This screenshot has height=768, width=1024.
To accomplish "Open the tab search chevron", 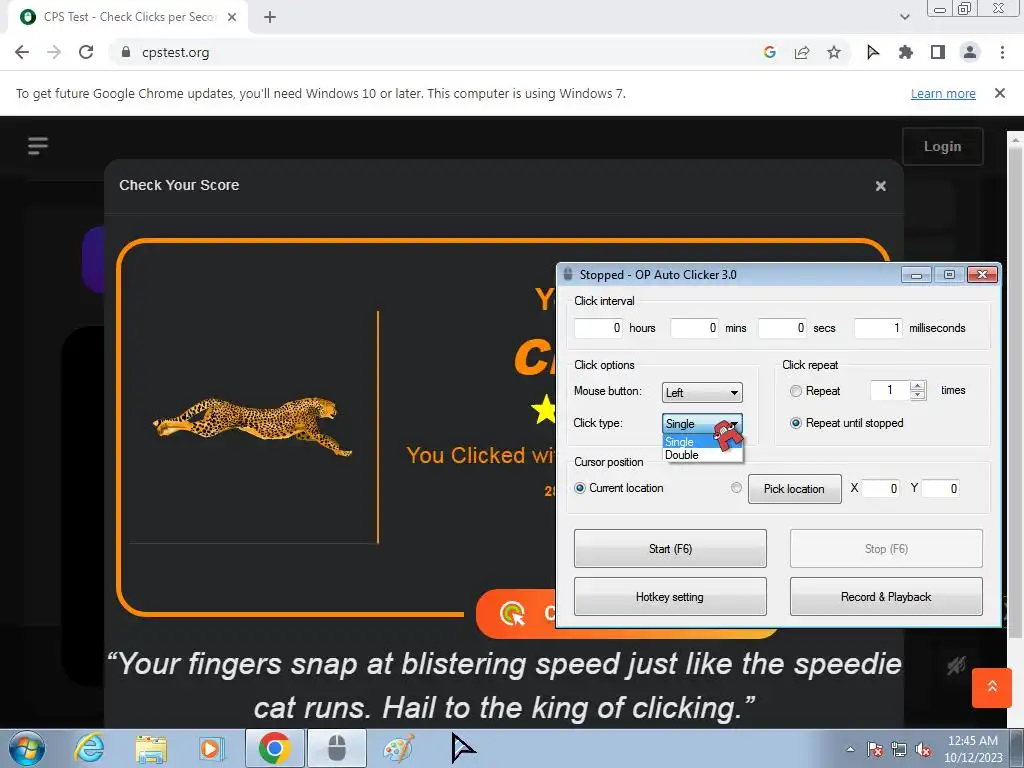I will point(904,17).
